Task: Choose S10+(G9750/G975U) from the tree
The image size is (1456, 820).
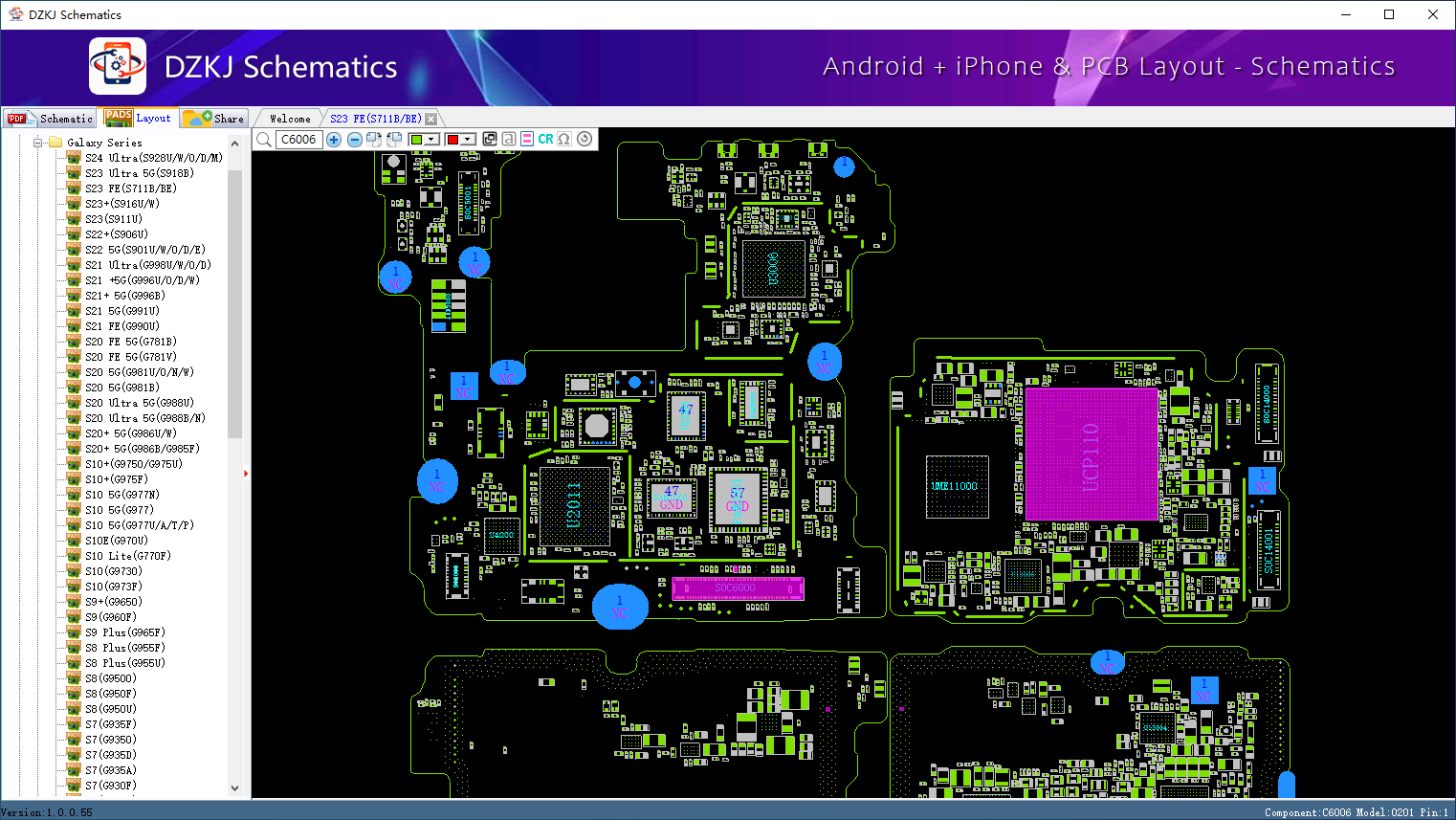Action: pos(133,464)
